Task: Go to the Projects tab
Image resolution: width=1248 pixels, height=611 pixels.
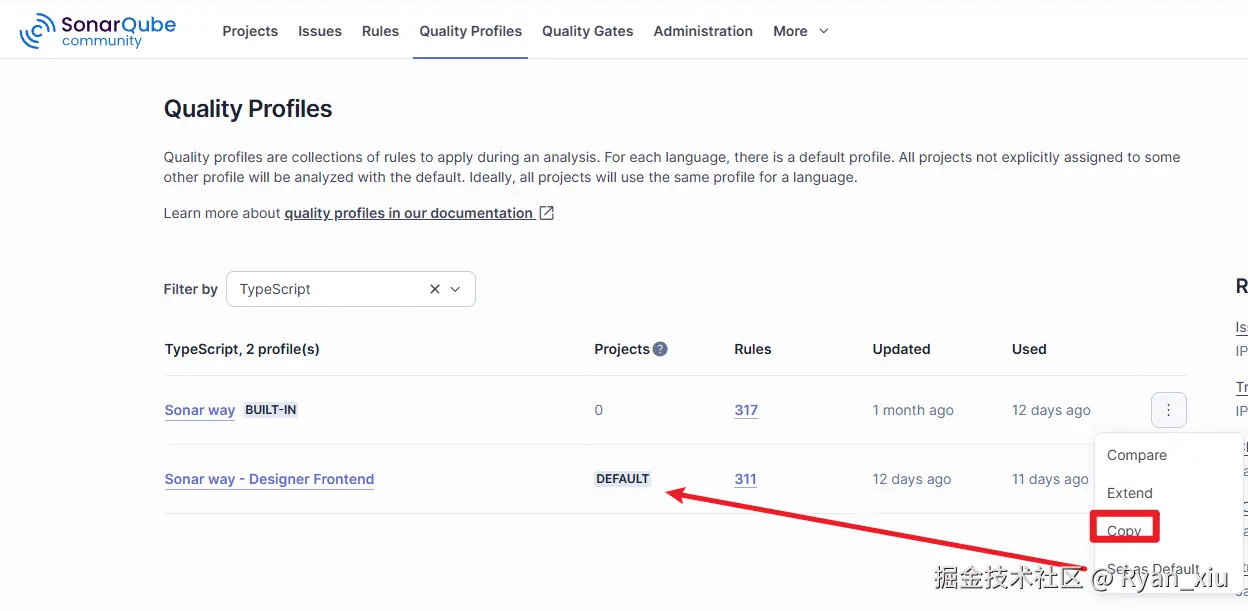Action: click(x=250, y=31)
